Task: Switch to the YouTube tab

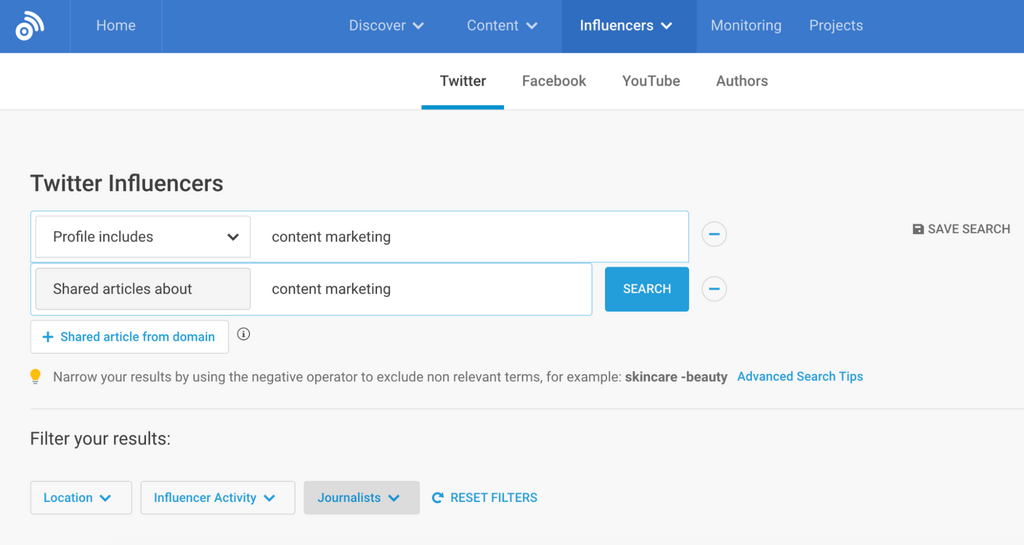Action: [651, 81]
